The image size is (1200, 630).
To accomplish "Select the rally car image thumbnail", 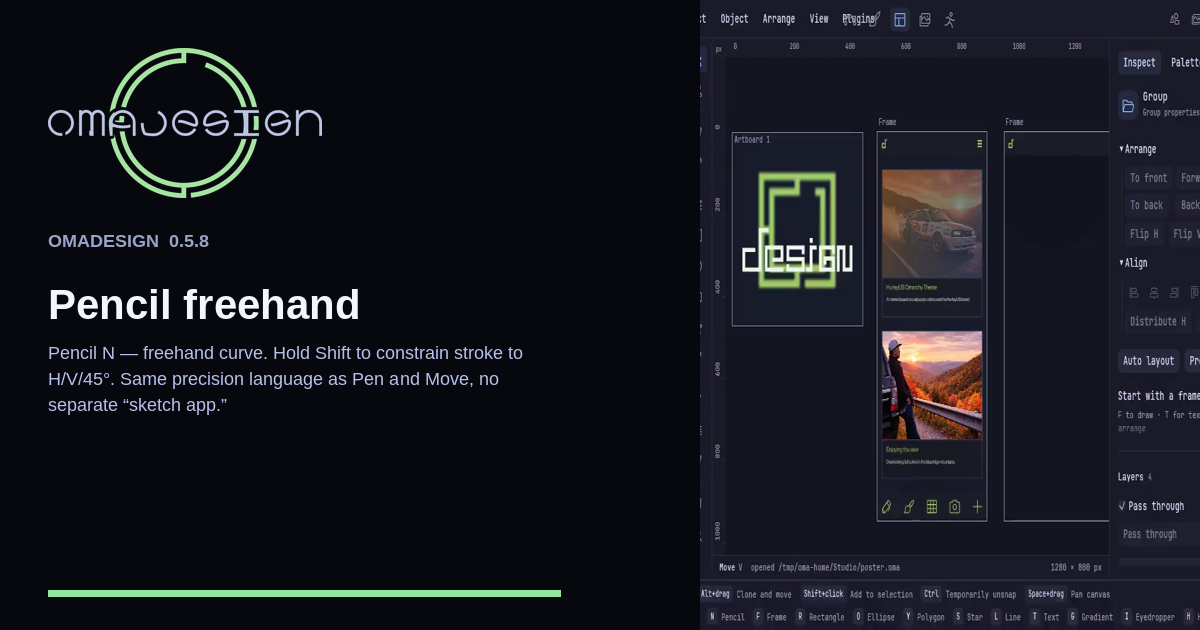I will click(x=932, y=224).
